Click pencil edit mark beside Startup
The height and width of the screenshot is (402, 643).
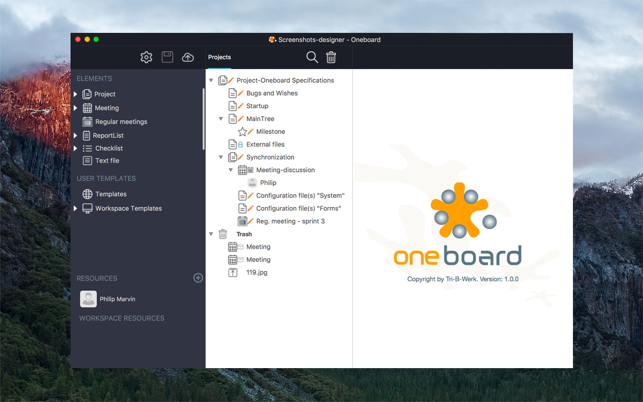[x=241, y=106]
